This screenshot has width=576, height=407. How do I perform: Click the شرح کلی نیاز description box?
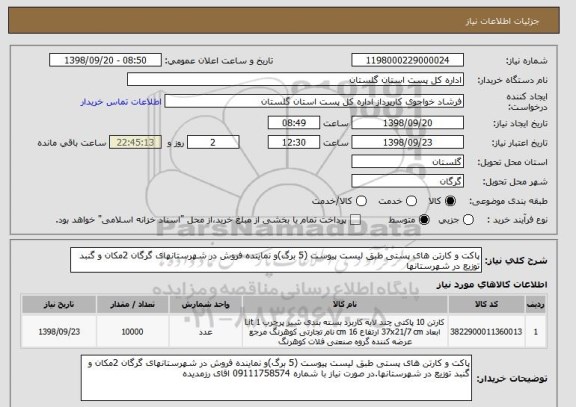276,260
